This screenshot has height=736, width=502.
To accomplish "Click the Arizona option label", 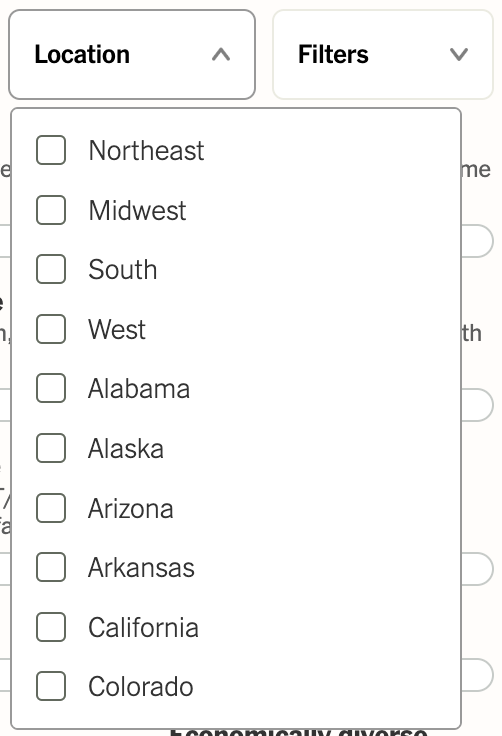I will pos(131,508).
